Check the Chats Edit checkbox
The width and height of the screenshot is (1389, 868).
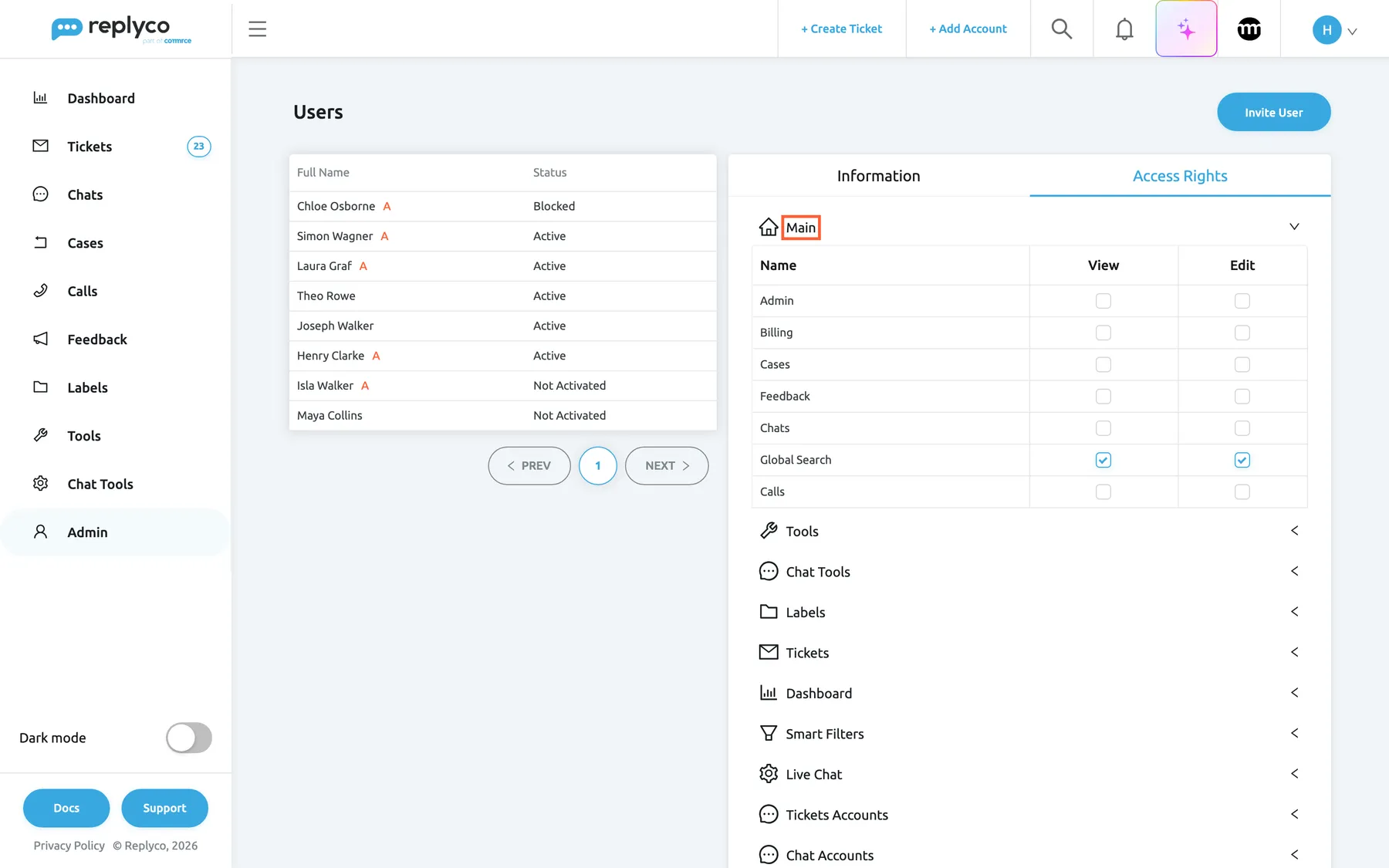(x=1242, y=428)
